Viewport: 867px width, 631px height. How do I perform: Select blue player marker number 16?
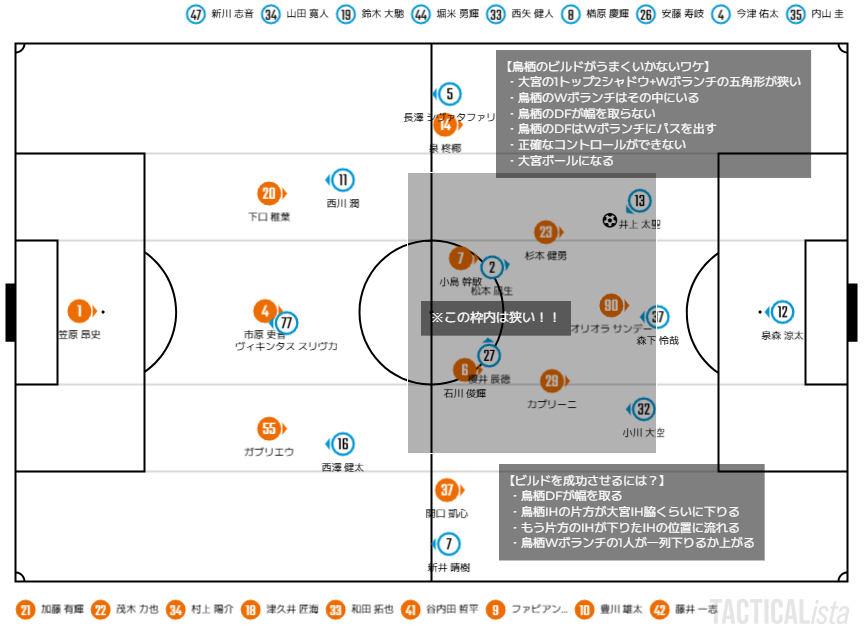(x=343, y=444)
